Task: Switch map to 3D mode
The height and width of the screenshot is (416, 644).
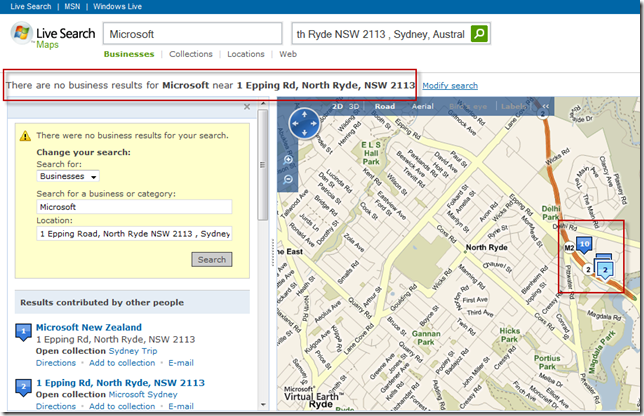Action: click(353, 105)
